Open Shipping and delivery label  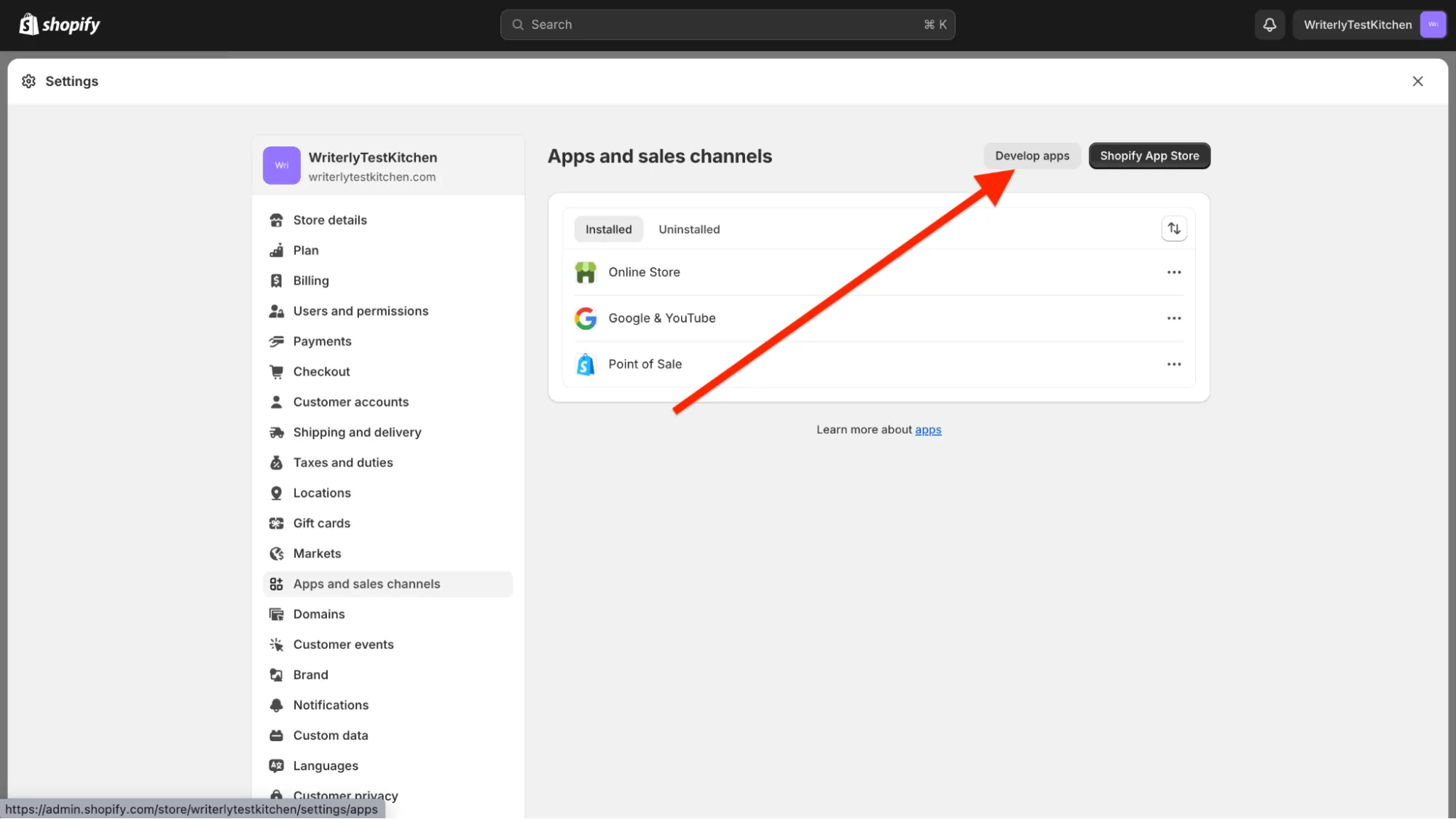pyautogui.click(x=357, y=432)
